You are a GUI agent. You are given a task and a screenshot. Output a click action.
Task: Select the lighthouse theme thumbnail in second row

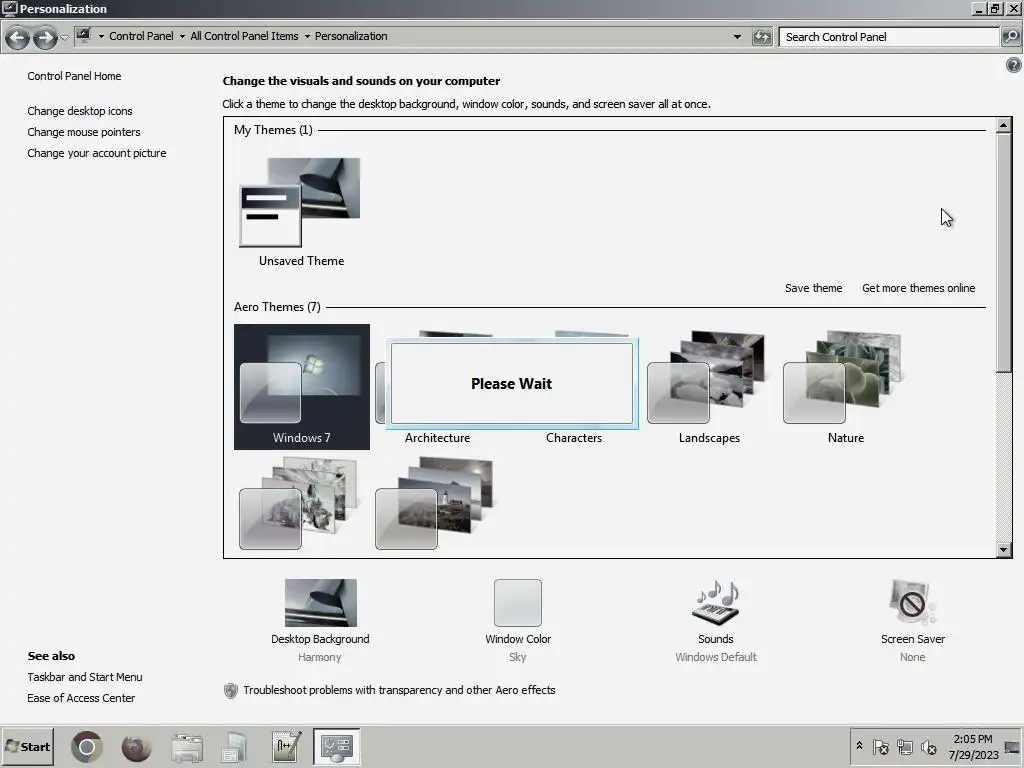coord(435,503)
